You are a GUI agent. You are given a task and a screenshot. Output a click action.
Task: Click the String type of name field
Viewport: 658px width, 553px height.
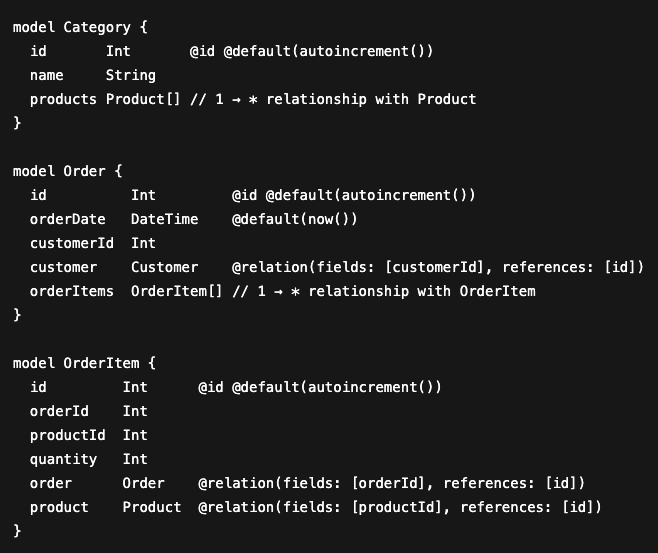point(131,75)
